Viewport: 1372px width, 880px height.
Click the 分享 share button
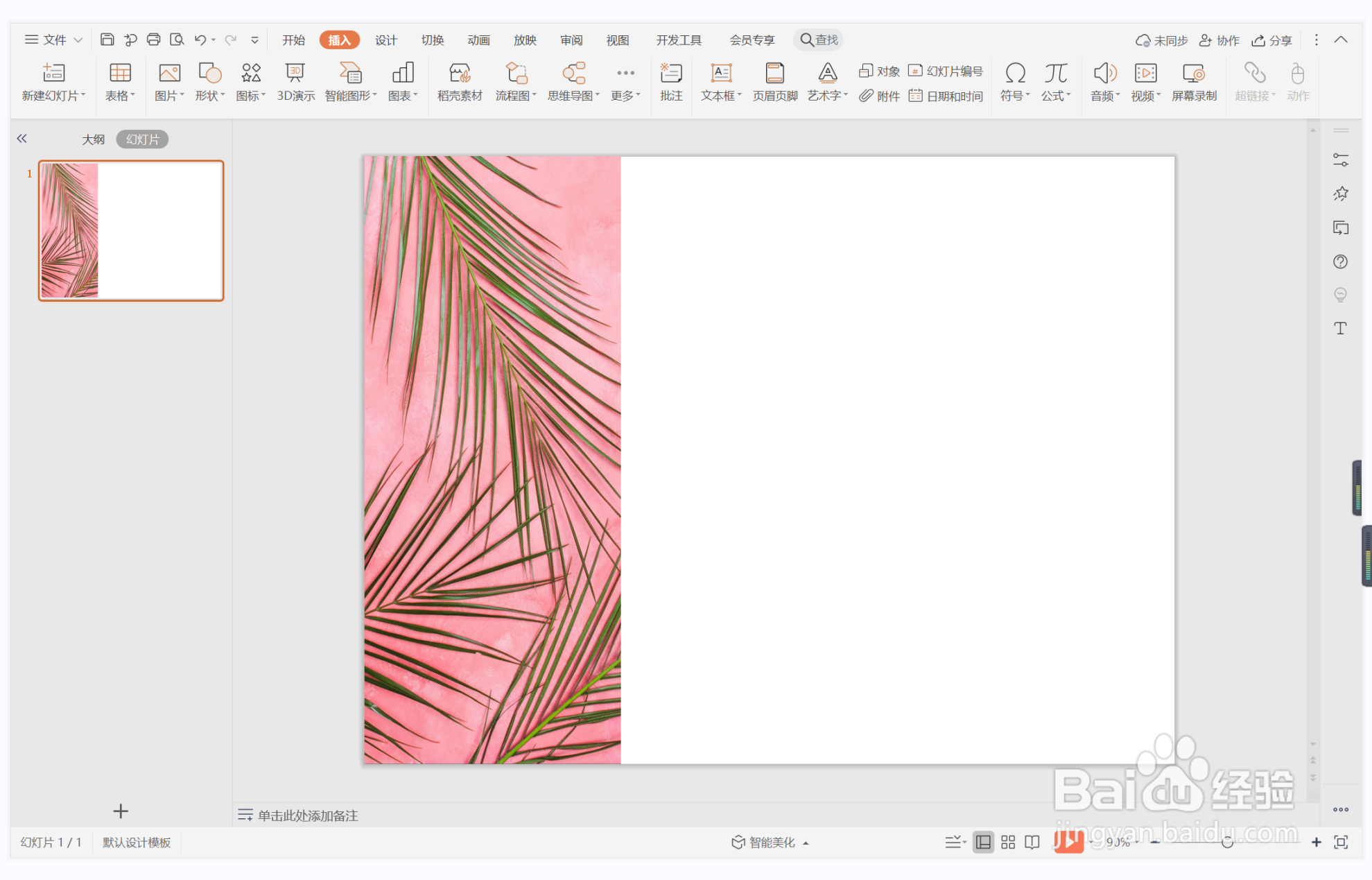coord(1272,40)
